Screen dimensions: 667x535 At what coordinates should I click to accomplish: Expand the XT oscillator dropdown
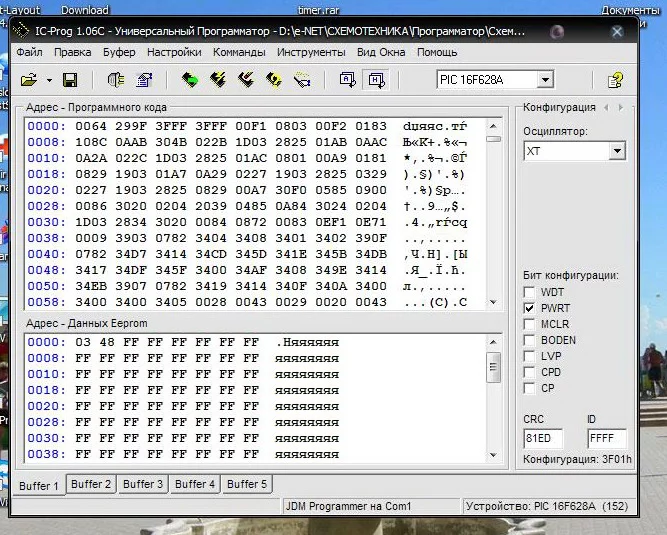(x=617, y=151)
